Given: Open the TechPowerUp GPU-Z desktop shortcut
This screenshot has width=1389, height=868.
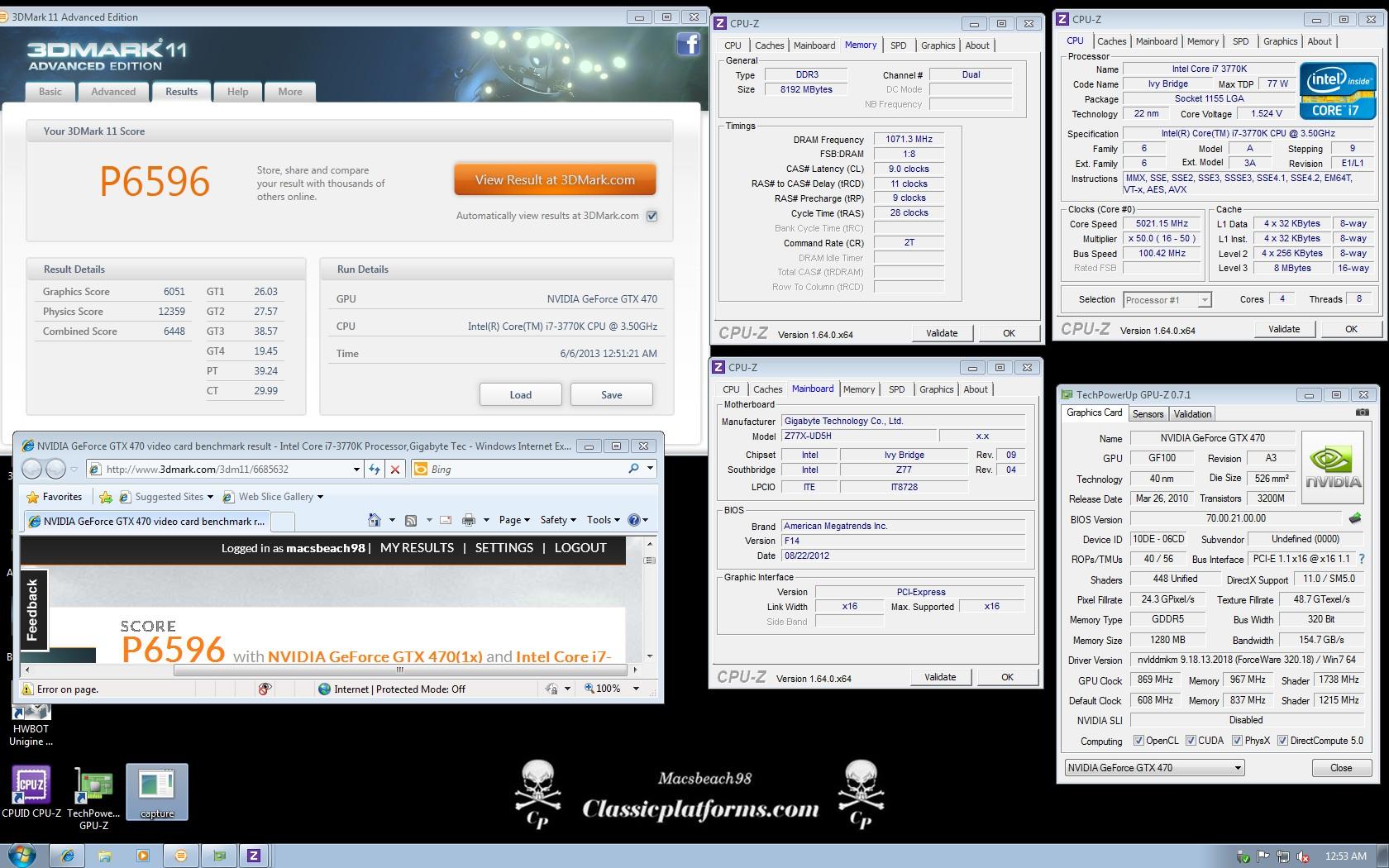Looking at the screenshot, I should 94,799.
